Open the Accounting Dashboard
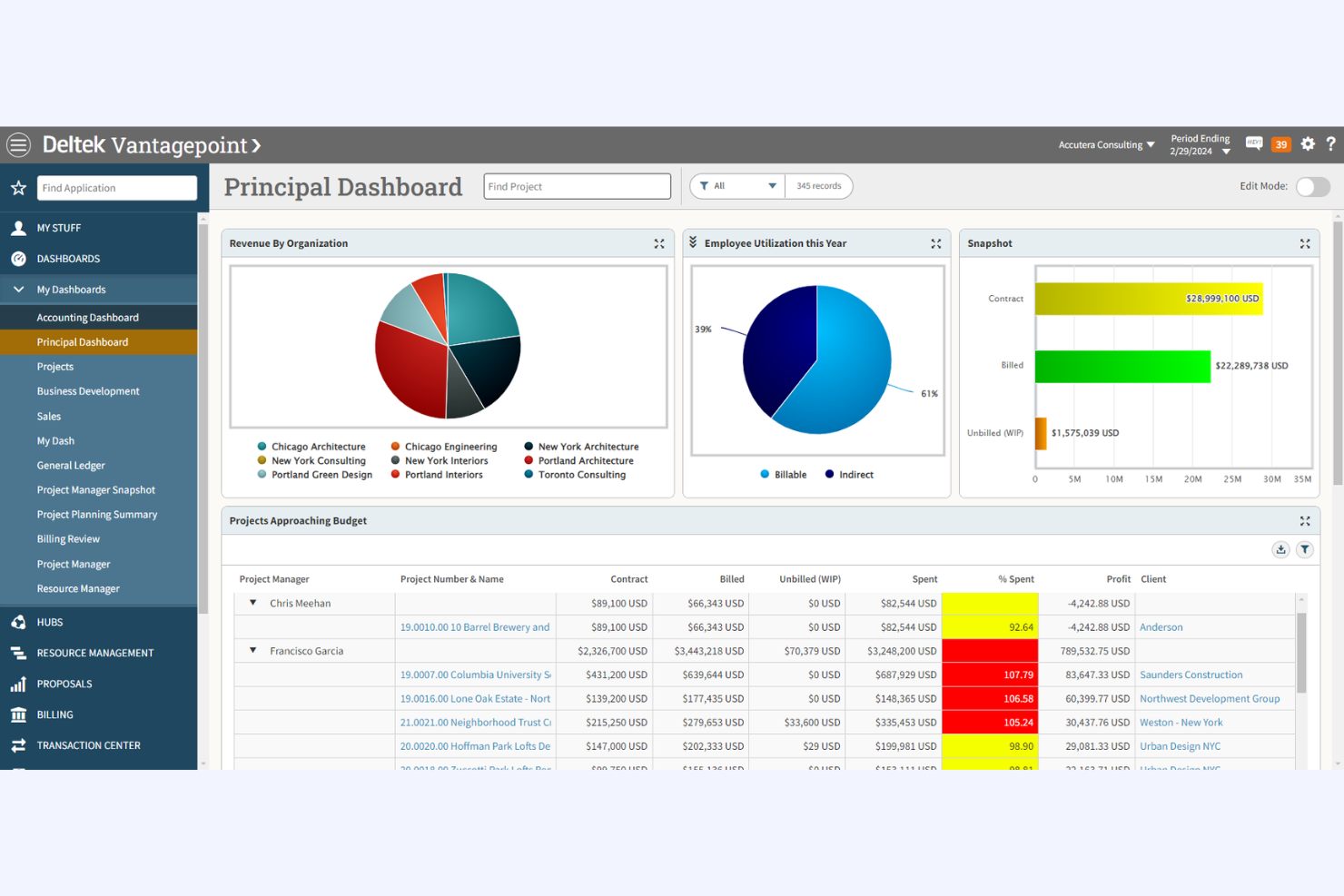This screenshot has height=896, width=1344. pos(87,317)
